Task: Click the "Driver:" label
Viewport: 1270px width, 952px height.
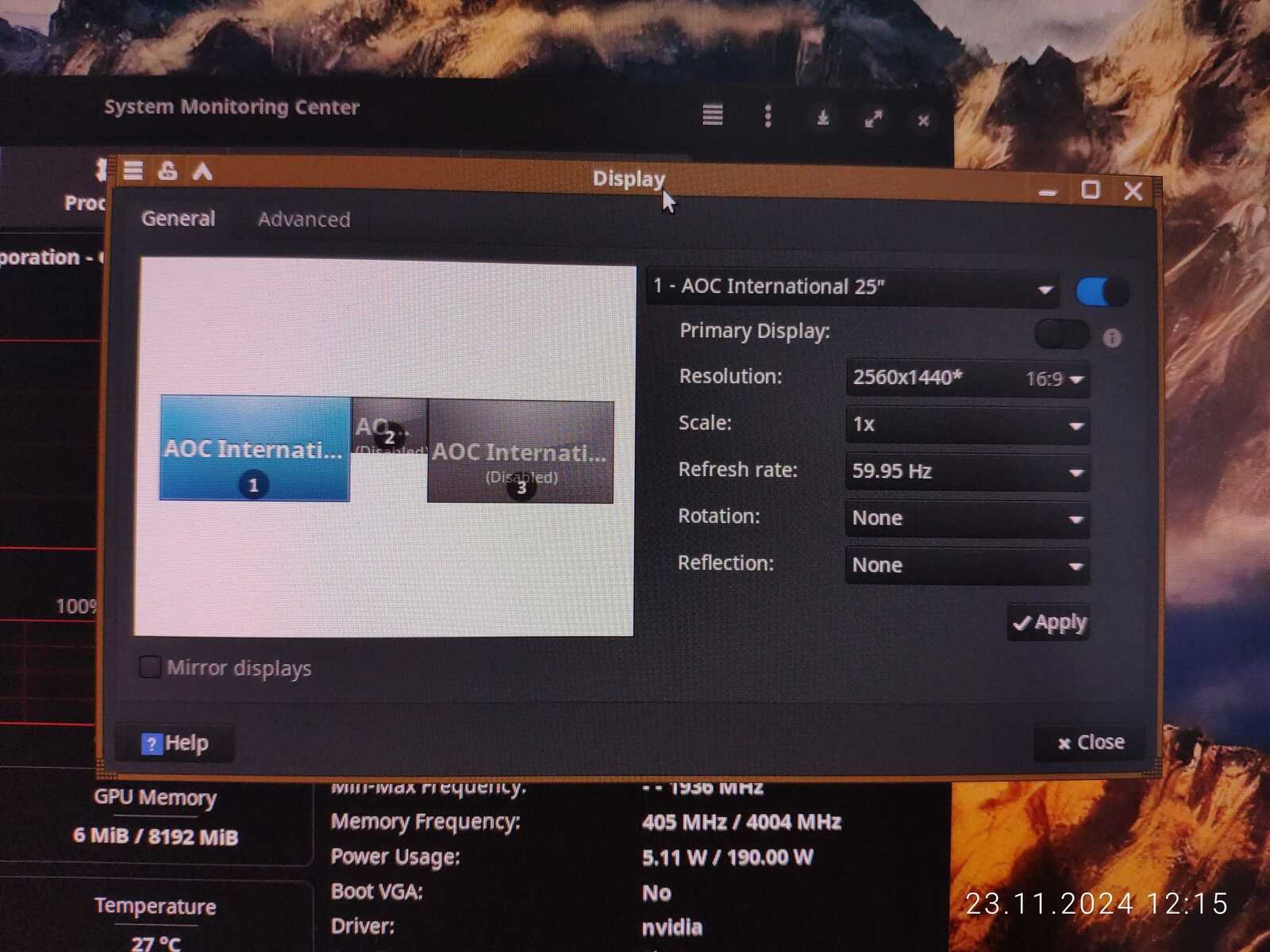Action: [x=363, y=926]
